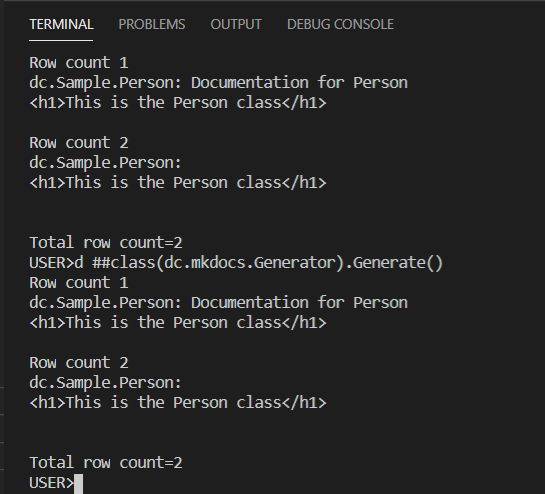Viewport: 545px width, 494px height.
Task: Click the blinking cursor after the final USER> prompt
Action: pyautogui.click(x=79, y=484)
